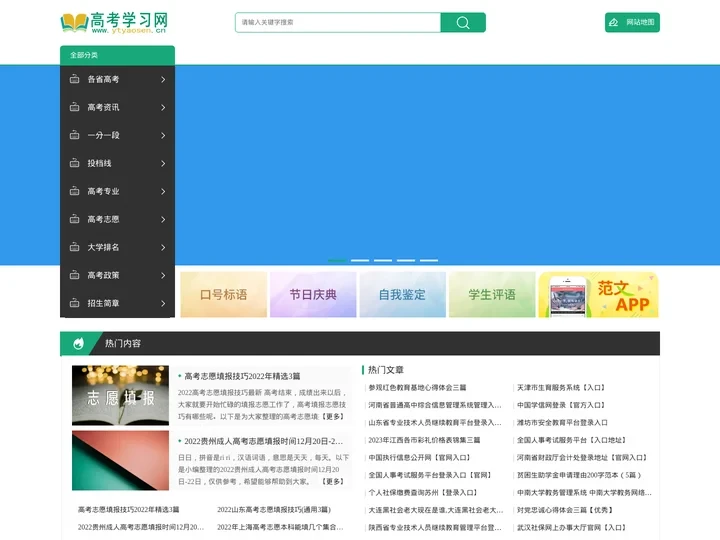Select the 大学排名 menu item
The width and height of the screenshot is (720, 540).
(117, 248)
